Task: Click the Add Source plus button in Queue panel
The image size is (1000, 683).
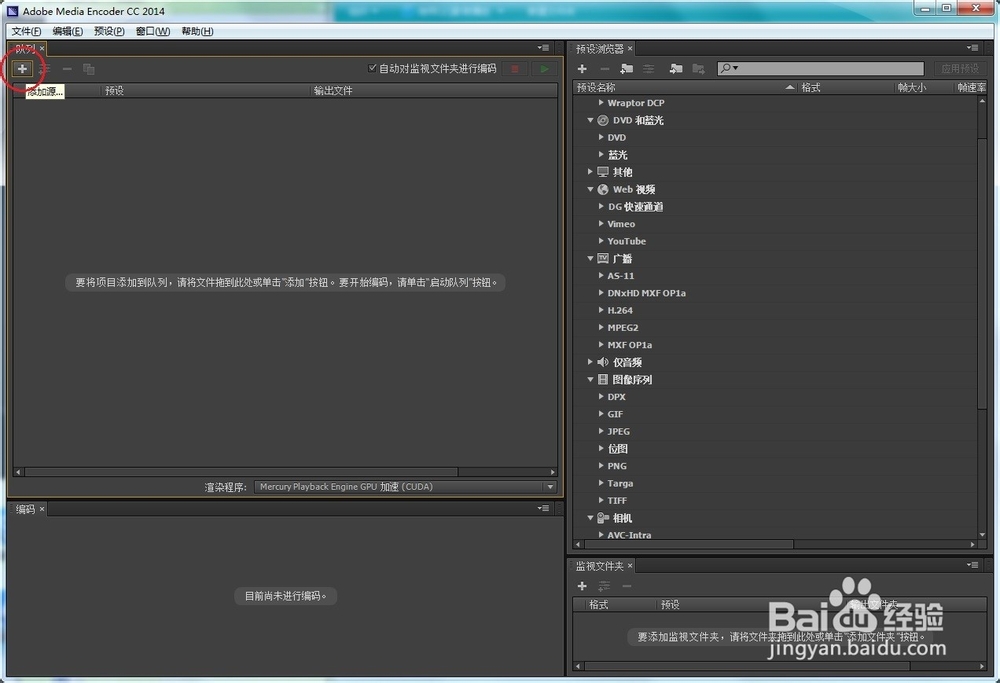Action: (x=22, y=69)
